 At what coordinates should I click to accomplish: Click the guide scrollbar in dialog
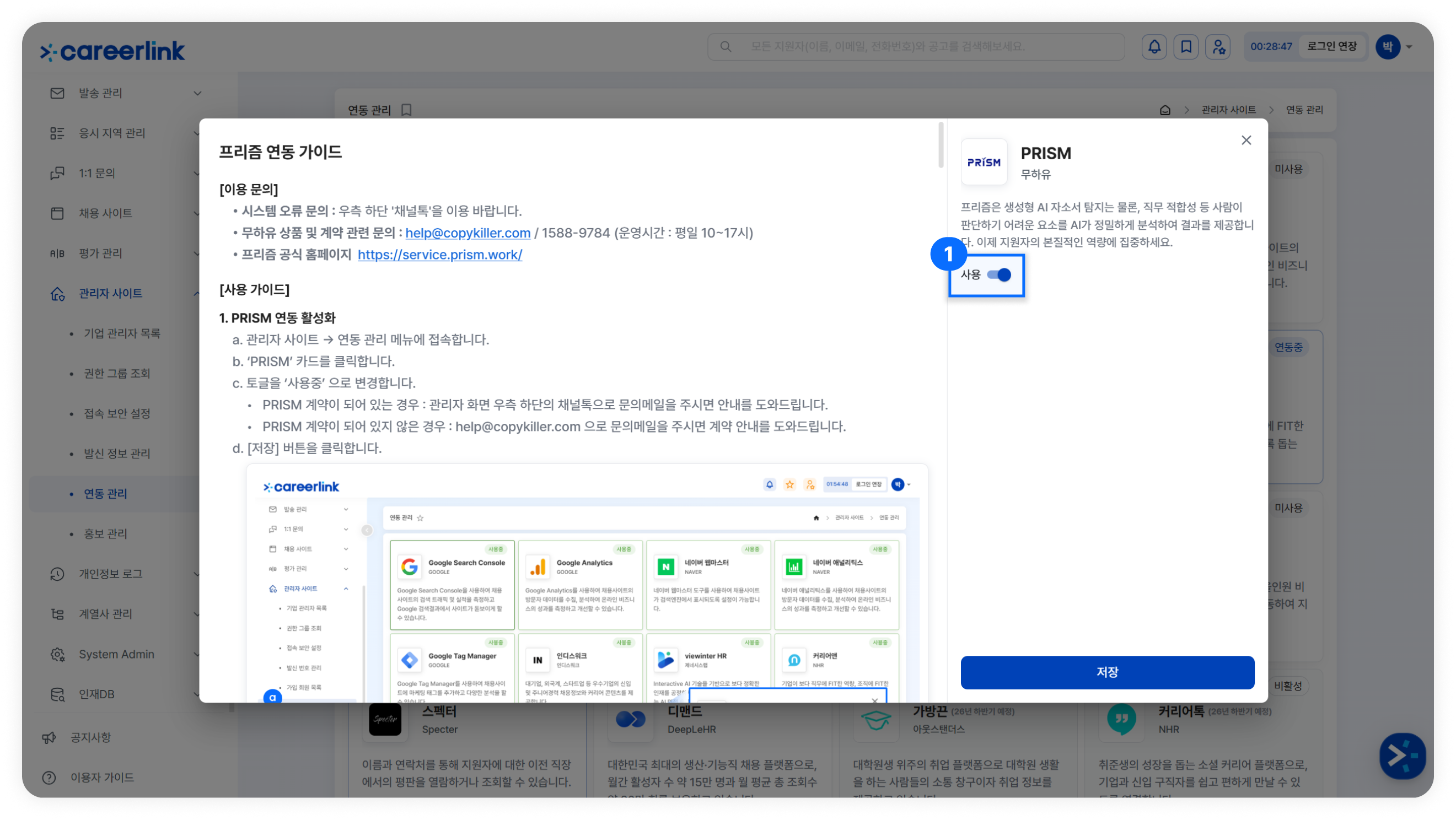tap(941, 145)
